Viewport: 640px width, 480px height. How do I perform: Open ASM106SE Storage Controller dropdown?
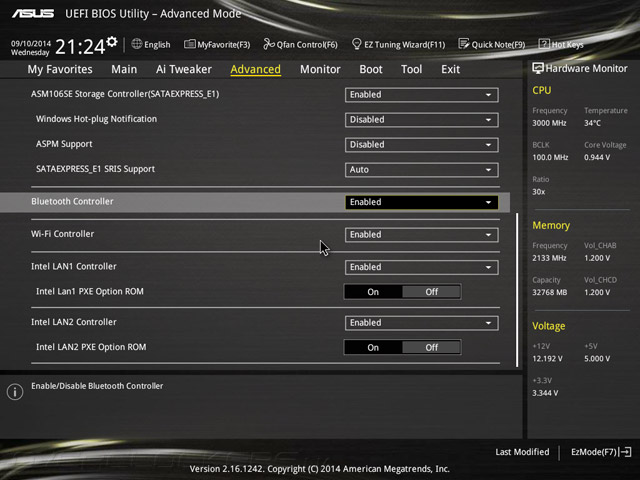[x=422, y=95]
